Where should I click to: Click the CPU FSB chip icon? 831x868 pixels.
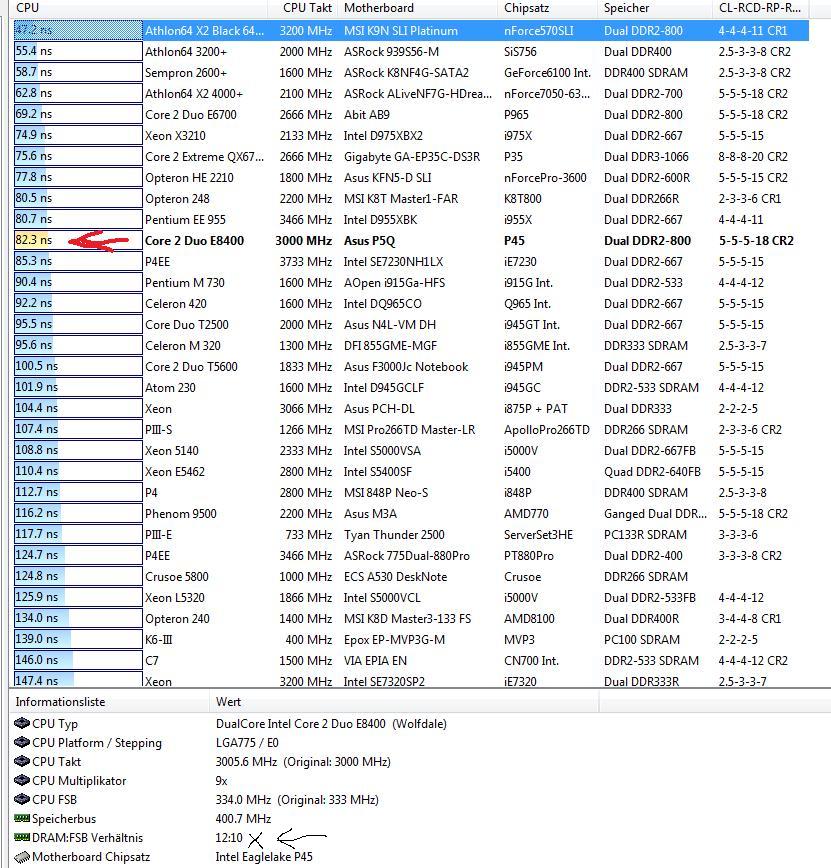pyautogui.click(x=22, y=799)
